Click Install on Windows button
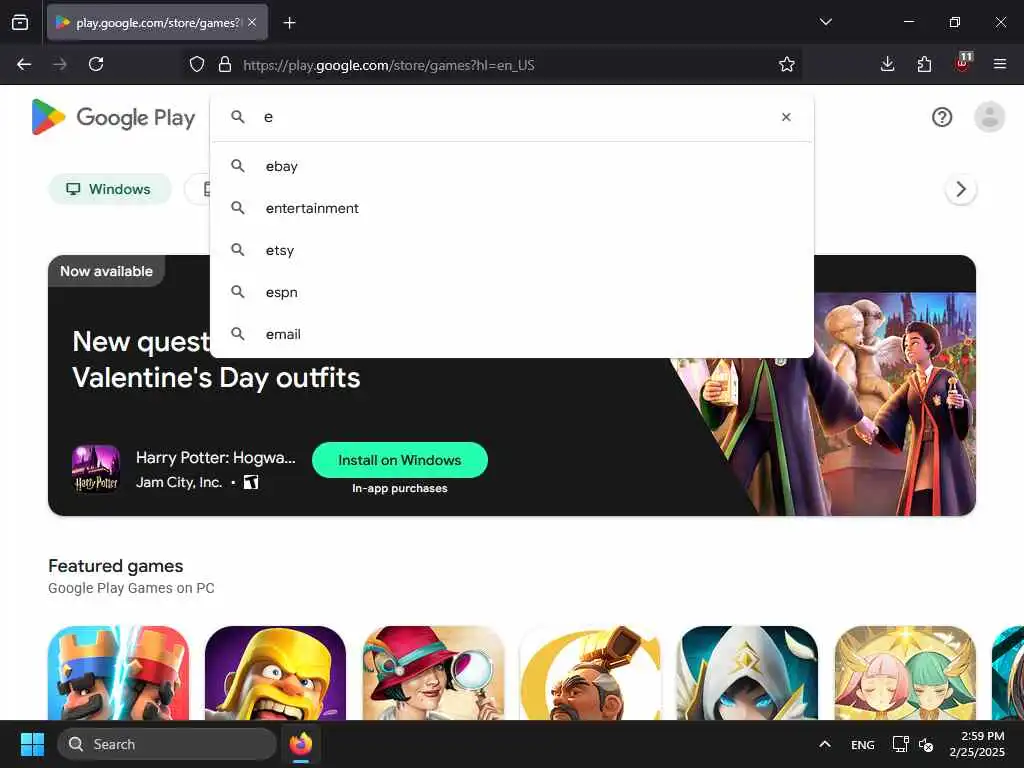The image size is (1024, 768). click(x=400, y=460)
